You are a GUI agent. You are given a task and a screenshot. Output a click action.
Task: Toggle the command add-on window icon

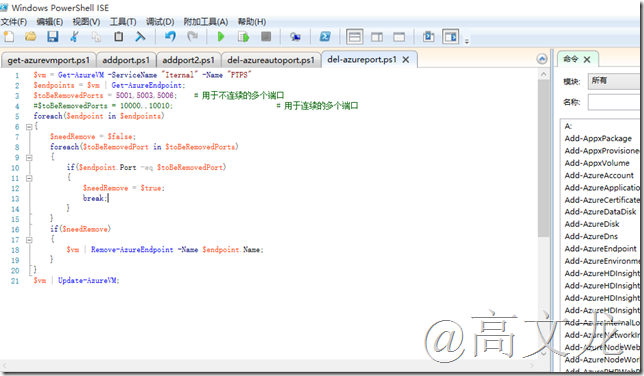428,37
